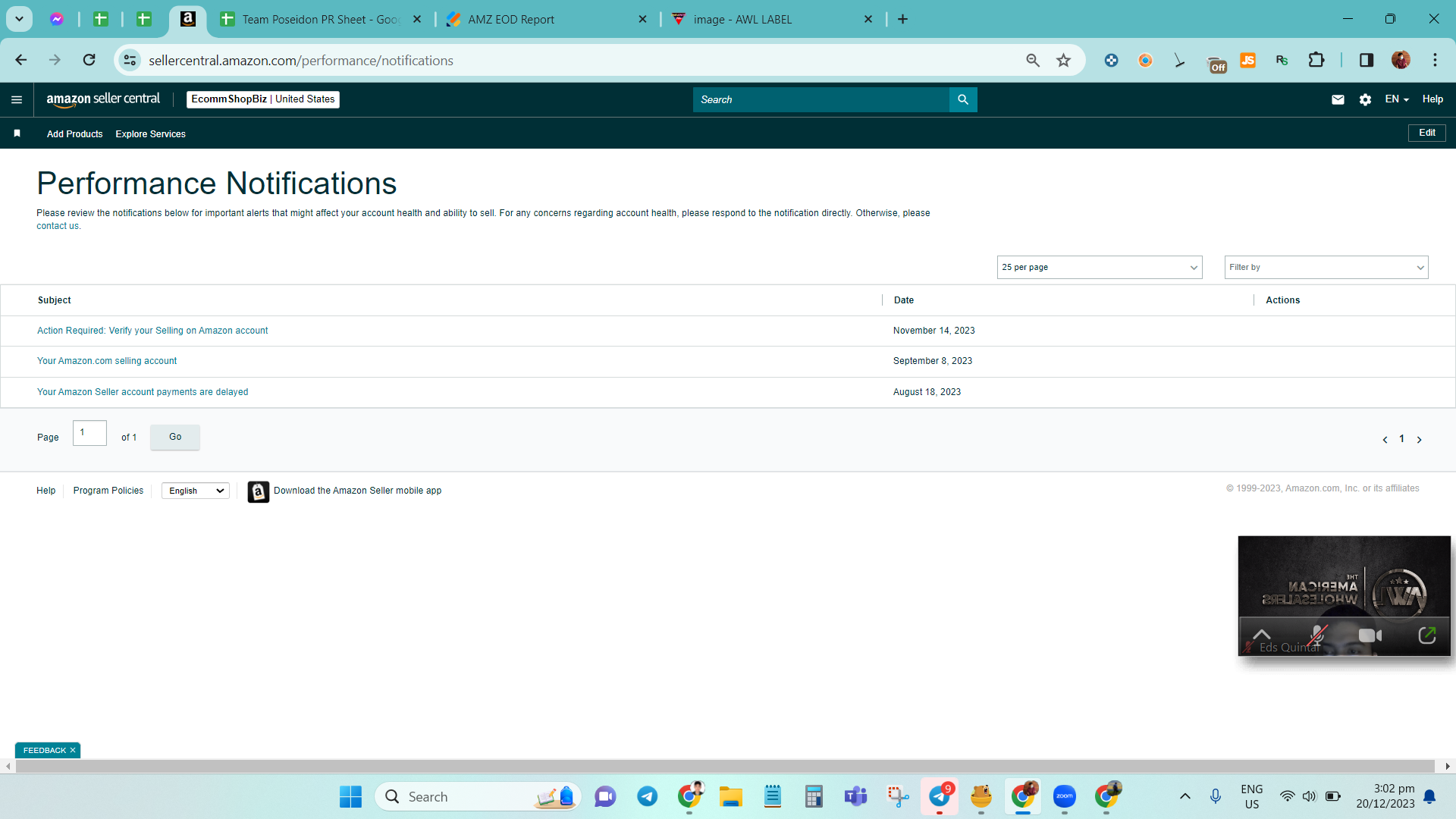Open the 'payments are delayed' notification
Viewport: 1456px width, 819px height.
[143, 392]
